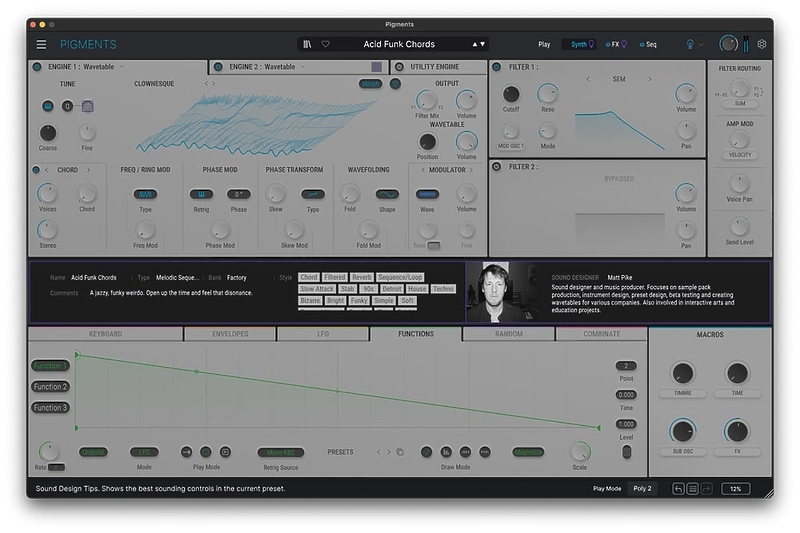Click the wavetable 3D view icon next to Morph
Screen dimensions: 800x533
pyautogui.click(x=395, y=84)
